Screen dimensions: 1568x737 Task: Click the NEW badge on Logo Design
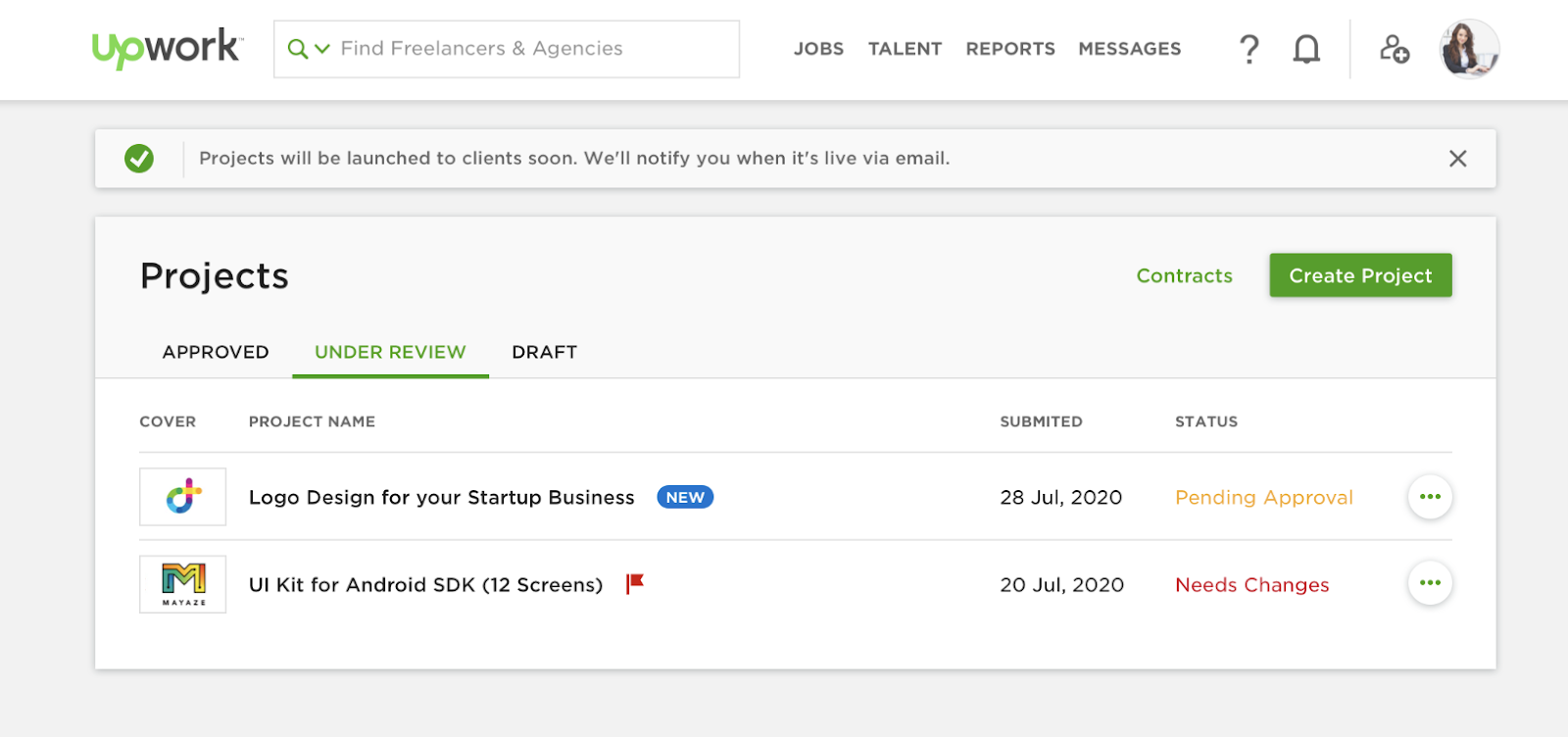tap(685, 498)
